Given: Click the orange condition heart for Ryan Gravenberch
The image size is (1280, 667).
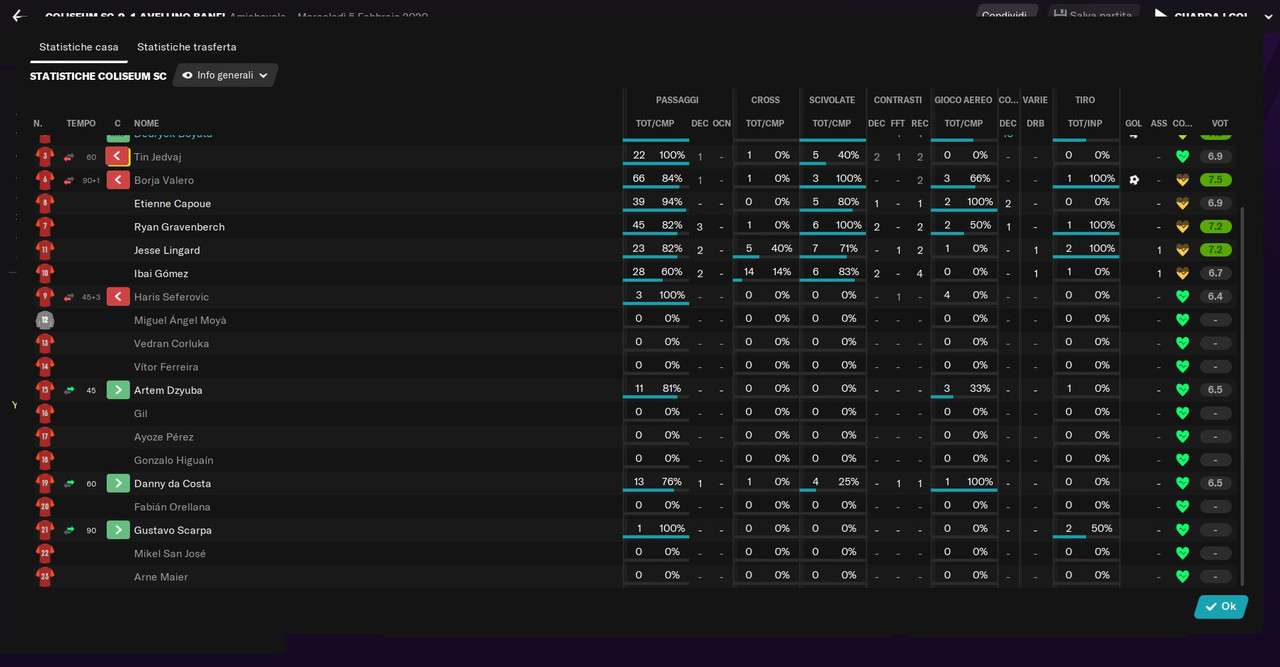Looking at the screenshot, I should tap(1182, 227).
